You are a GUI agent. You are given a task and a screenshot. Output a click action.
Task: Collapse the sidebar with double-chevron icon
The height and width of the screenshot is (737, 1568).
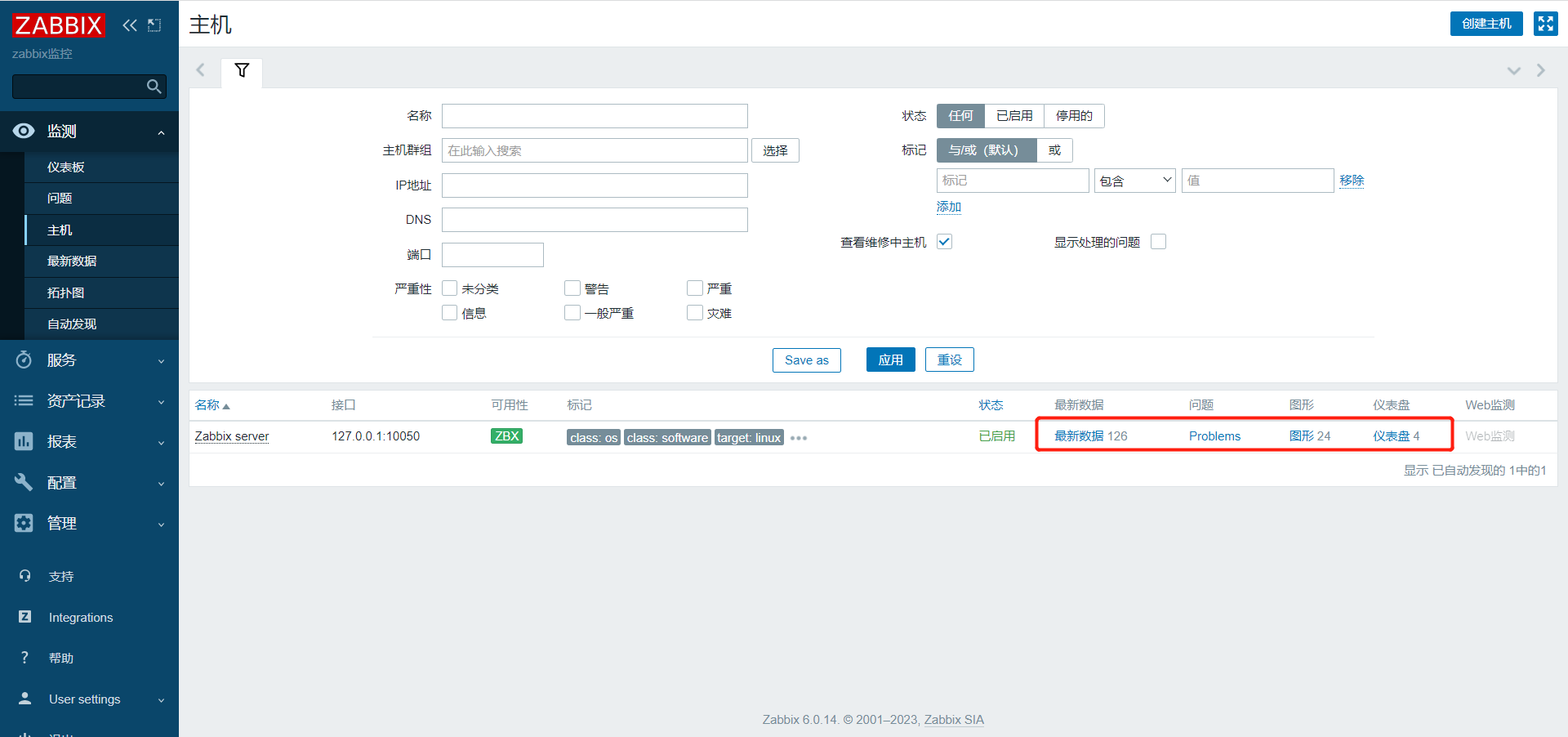point(130,25)
